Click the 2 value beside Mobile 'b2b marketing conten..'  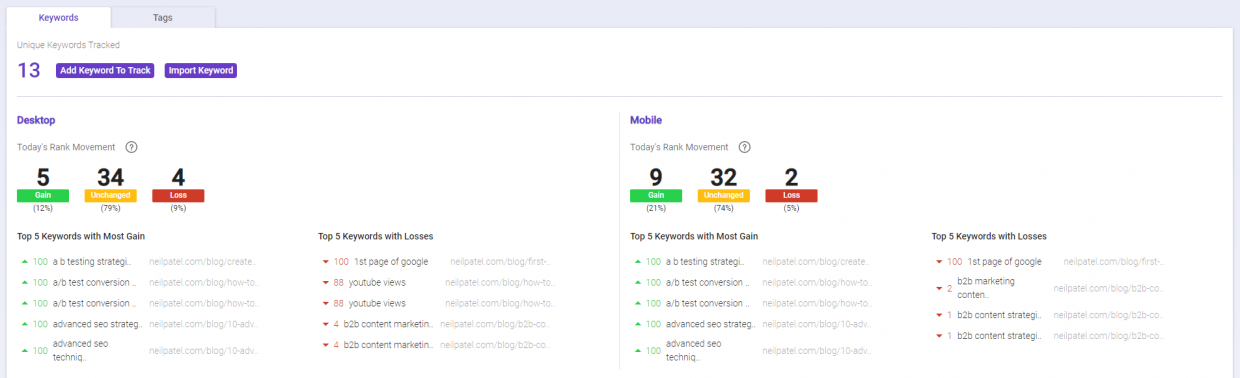coord(949,288)
